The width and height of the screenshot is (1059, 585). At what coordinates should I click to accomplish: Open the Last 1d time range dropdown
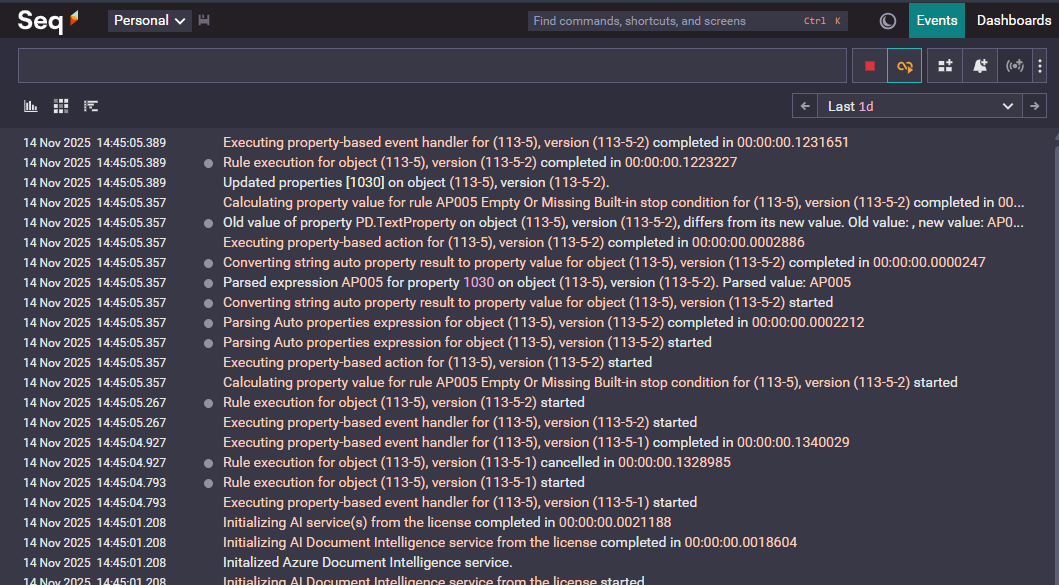[920, 106]
